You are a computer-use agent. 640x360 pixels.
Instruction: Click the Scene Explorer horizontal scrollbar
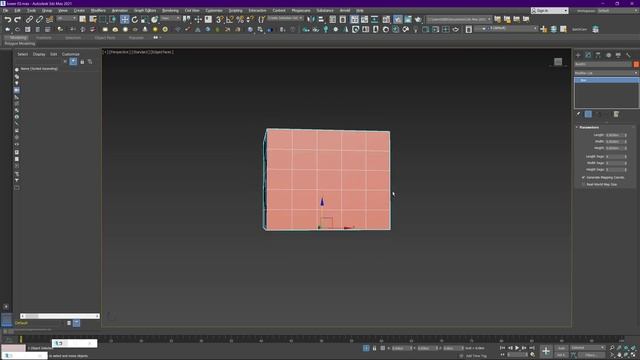click(60, 316)
